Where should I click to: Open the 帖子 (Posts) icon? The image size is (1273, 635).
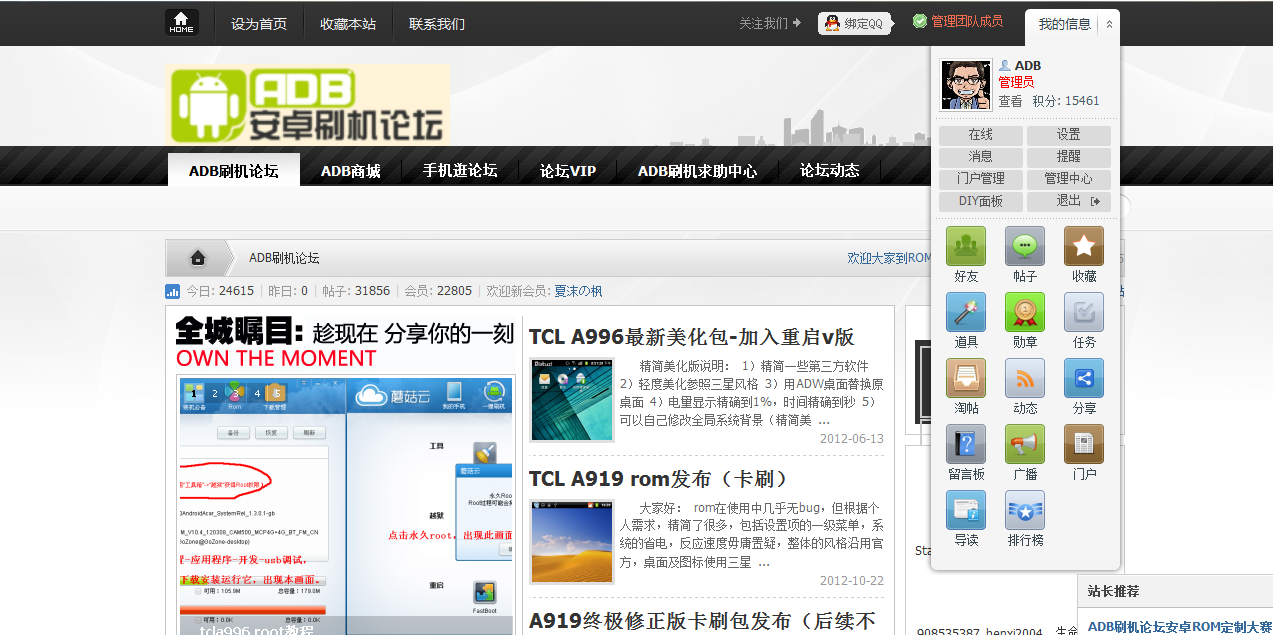(1024, 243)
